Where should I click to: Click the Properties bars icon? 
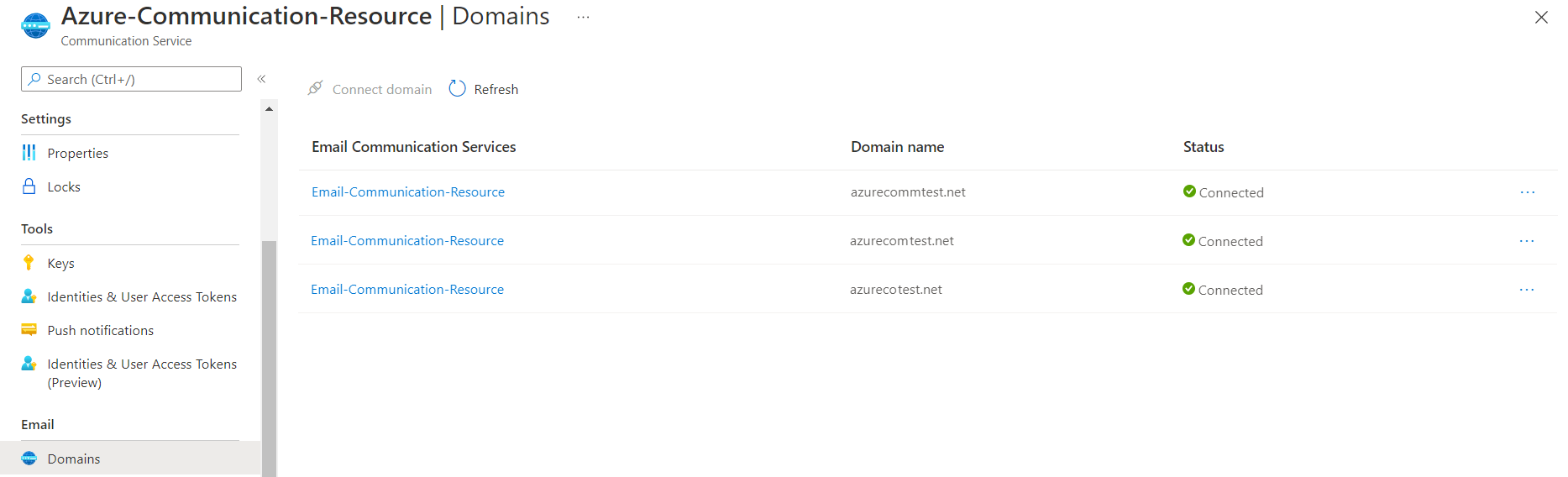(x=29, y=152)
